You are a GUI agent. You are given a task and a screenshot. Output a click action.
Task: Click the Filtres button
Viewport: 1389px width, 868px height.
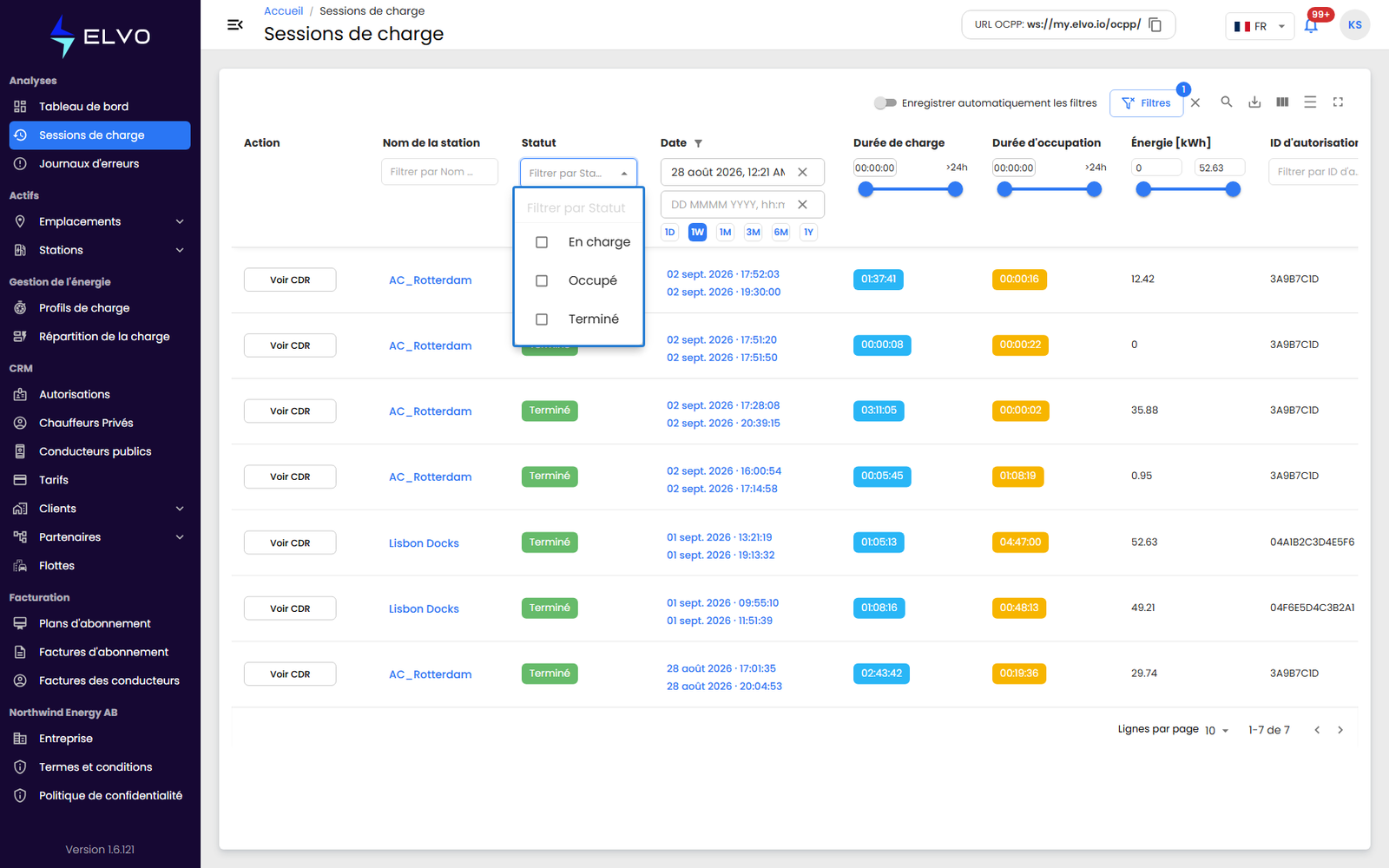point(1146,102)
